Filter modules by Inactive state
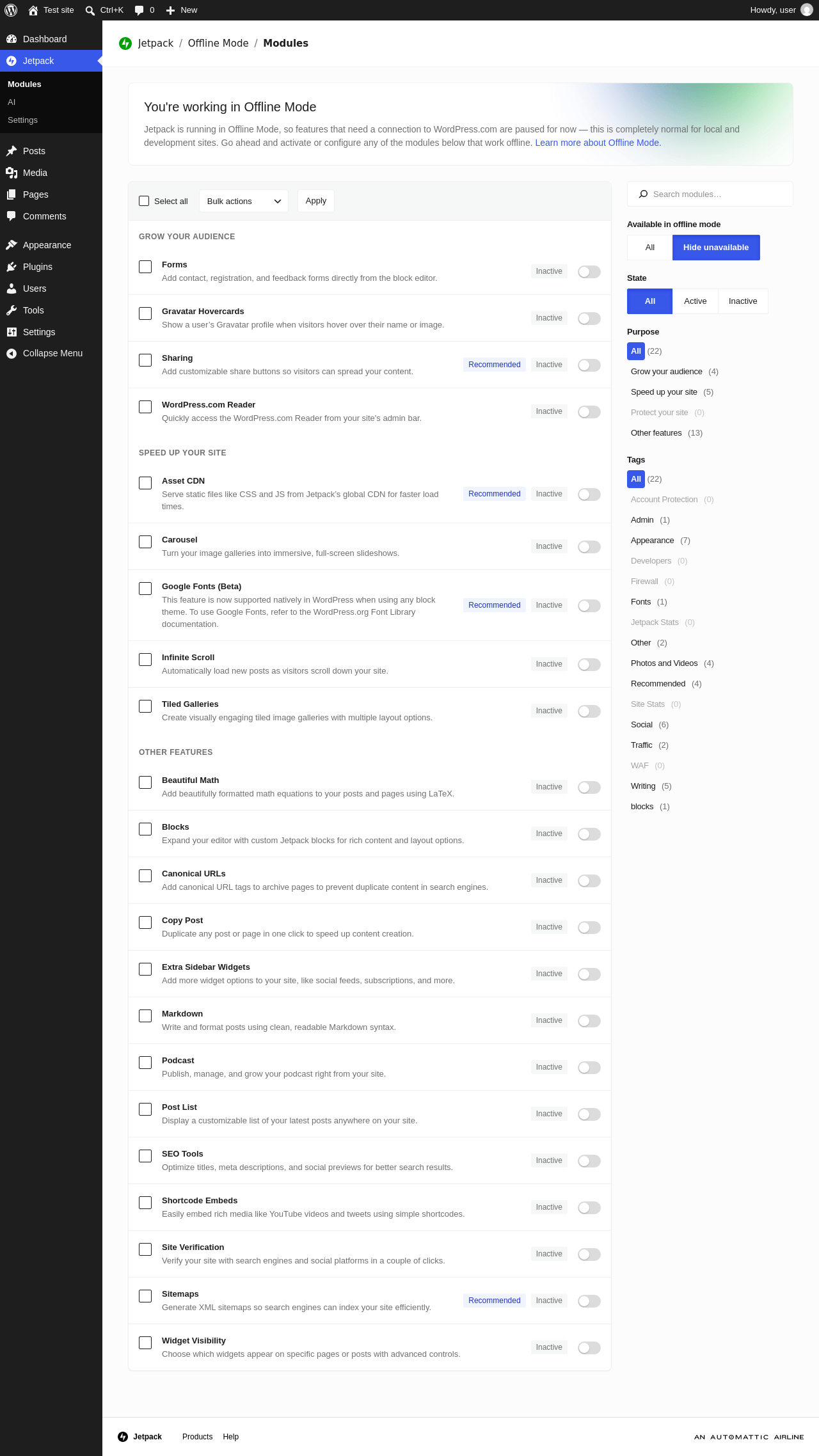 click(x=743, y=301)
